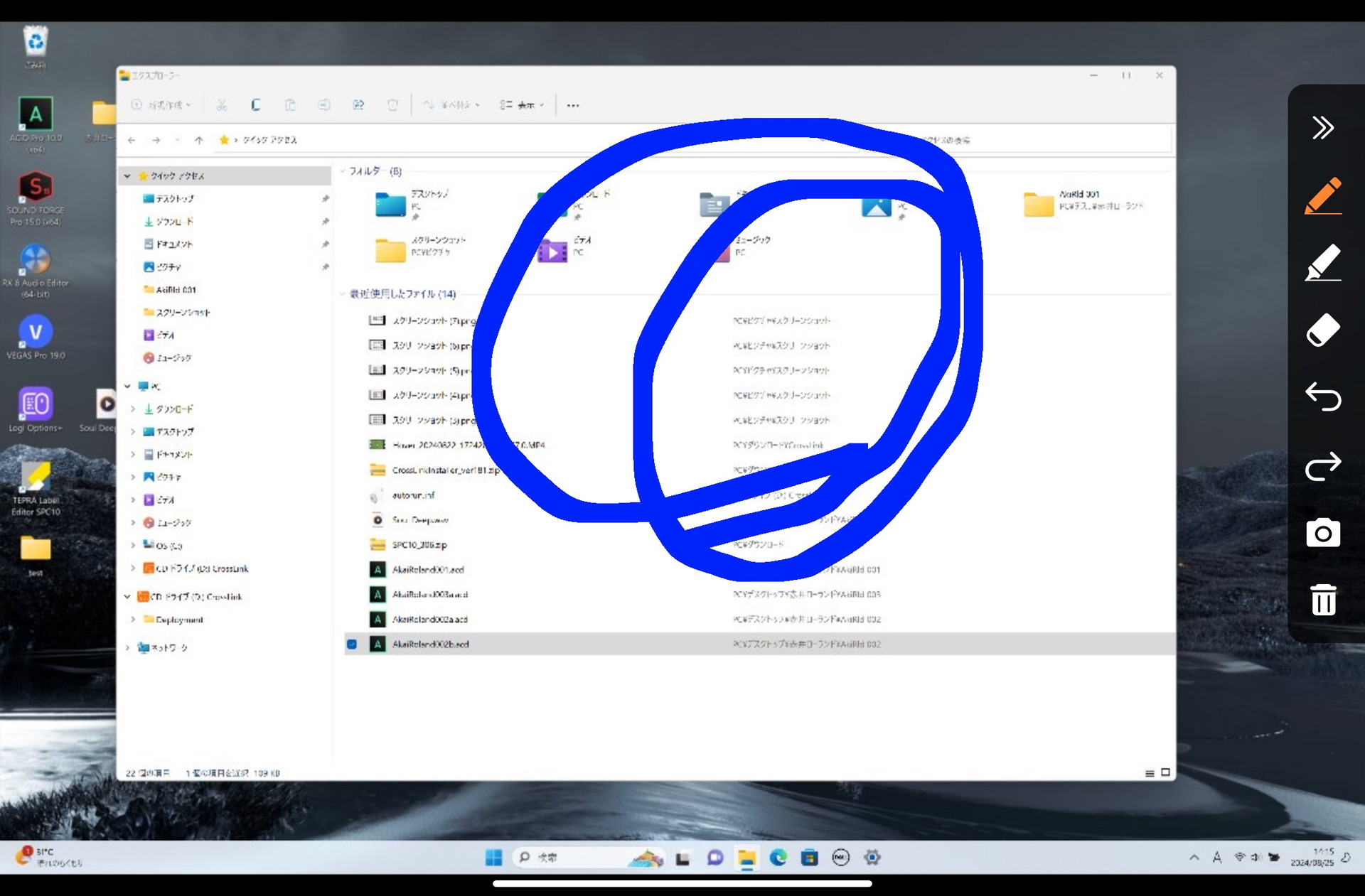Open the view options dropdown in toolbar

[522, 105]
